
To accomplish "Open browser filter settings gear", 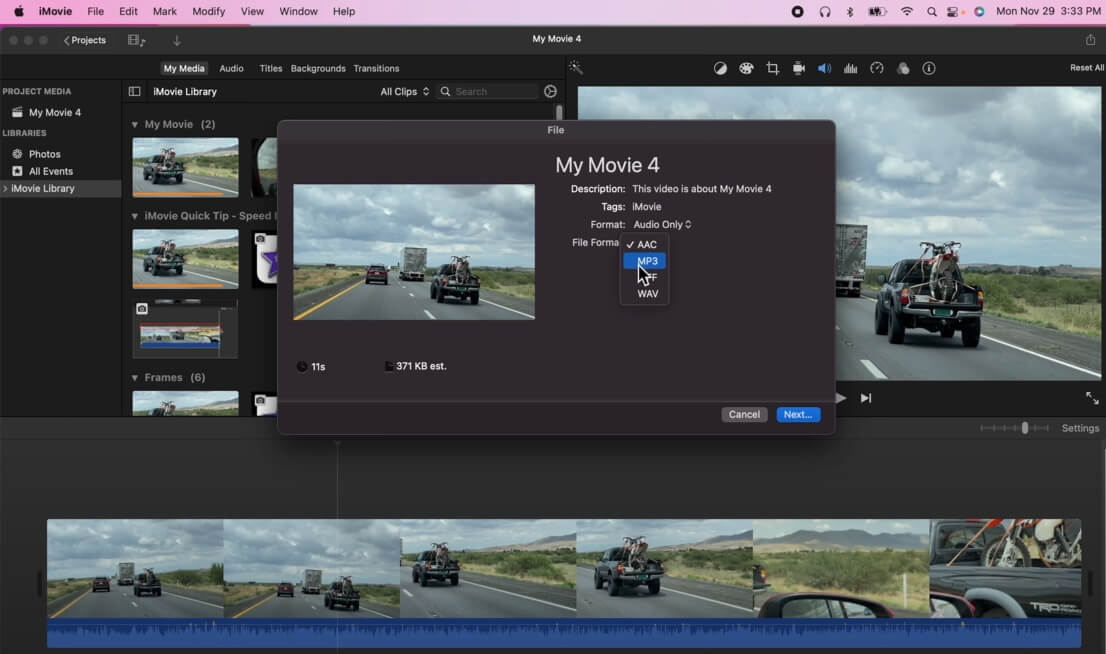I will pos(551,91).
